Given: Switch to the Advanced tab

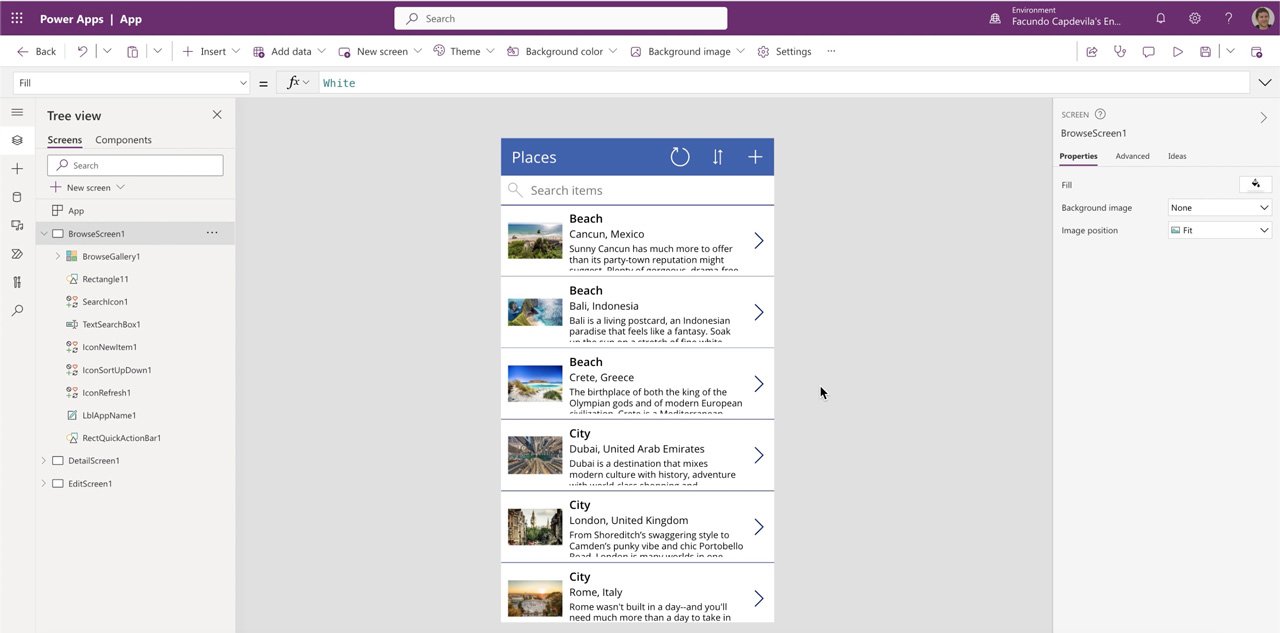Looking at the screenshot, I should (x=1132, y=156).
